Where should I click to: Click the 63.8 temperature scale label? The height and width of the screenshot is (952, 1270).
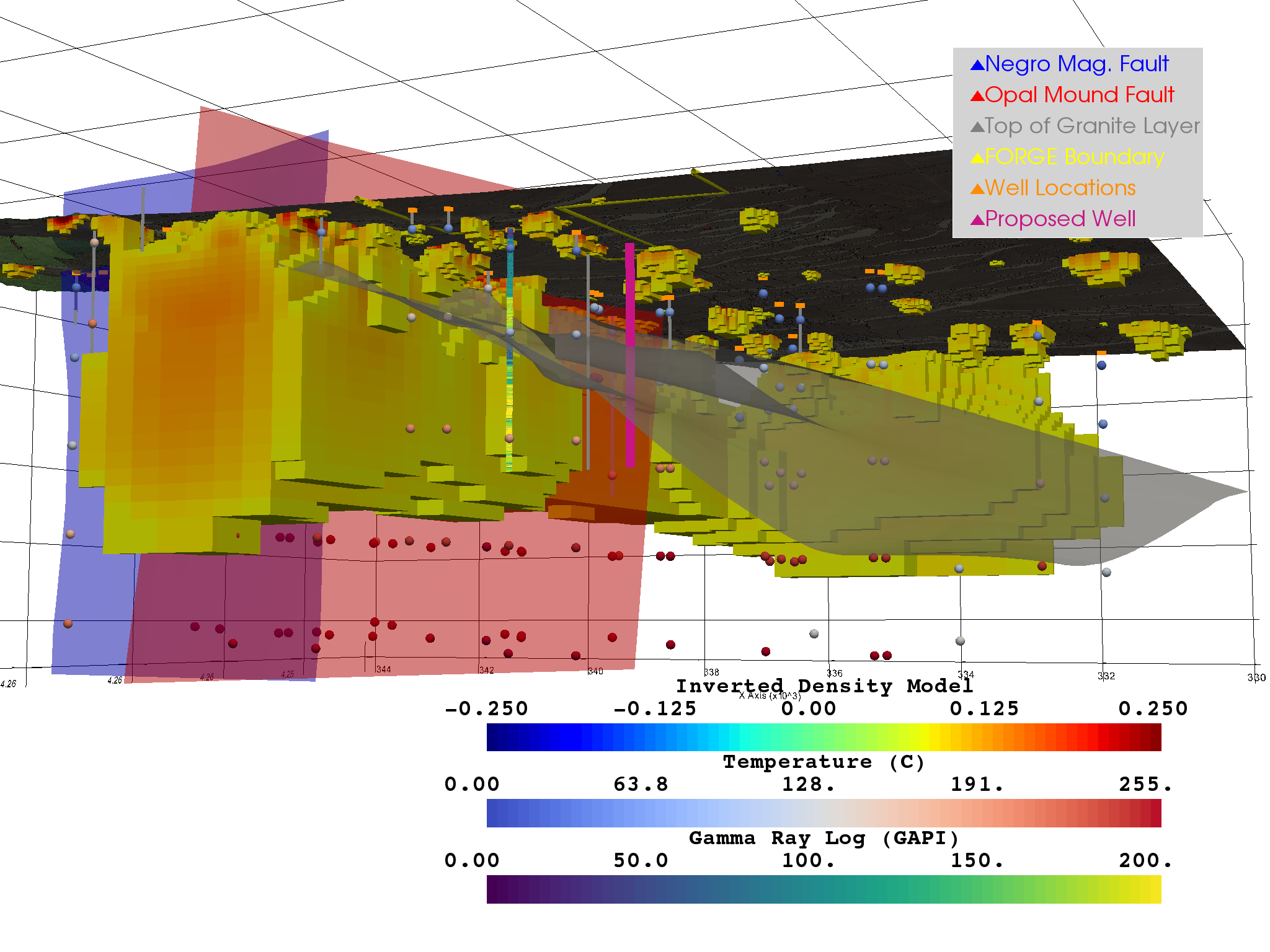pos(641,785)
